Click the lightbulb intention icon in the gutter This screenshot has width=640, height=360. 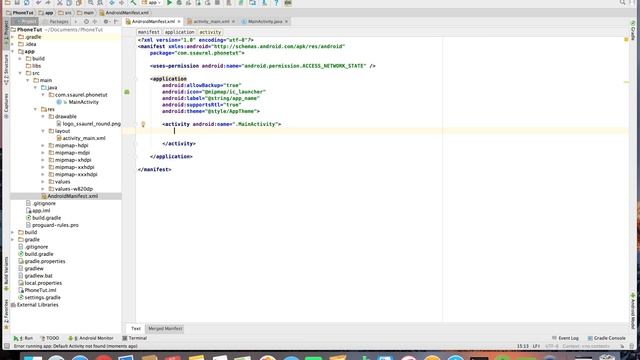pyautogui.click(x=143, y=124)
